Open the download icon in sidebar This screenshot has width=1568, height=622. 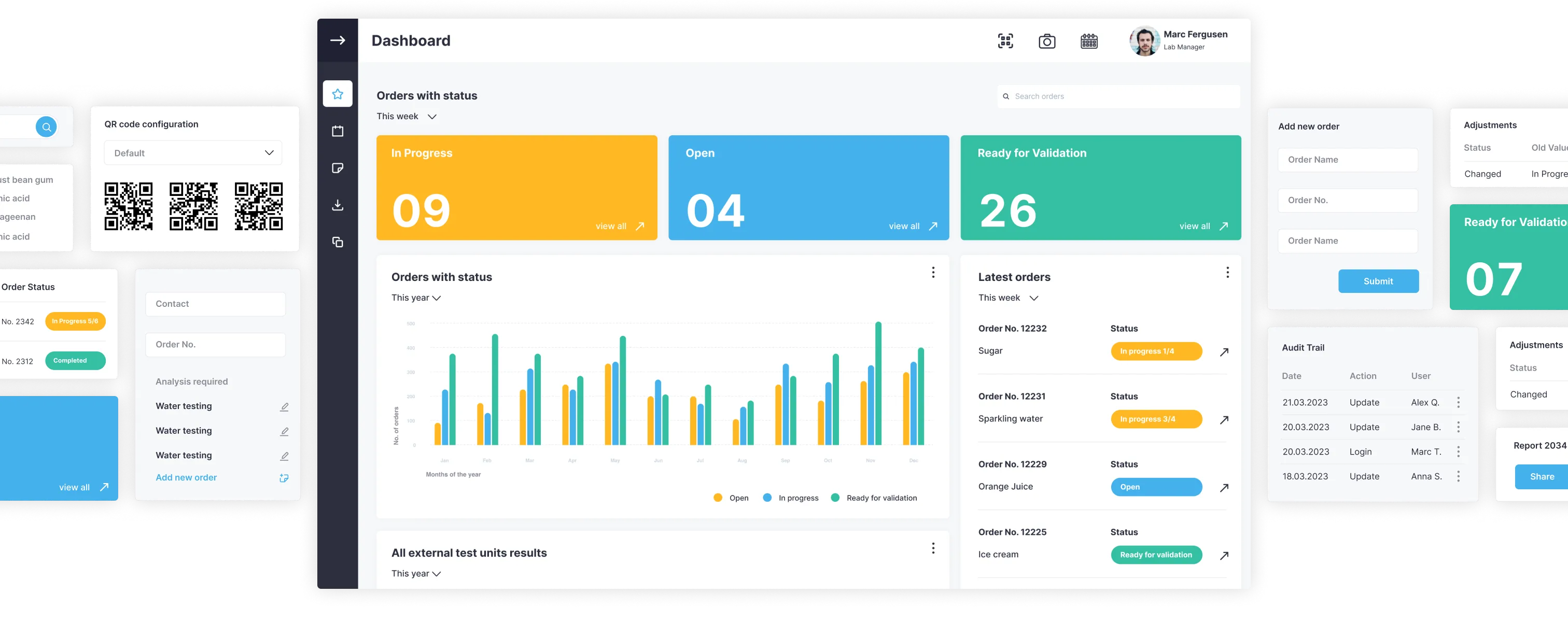(338, 205)
